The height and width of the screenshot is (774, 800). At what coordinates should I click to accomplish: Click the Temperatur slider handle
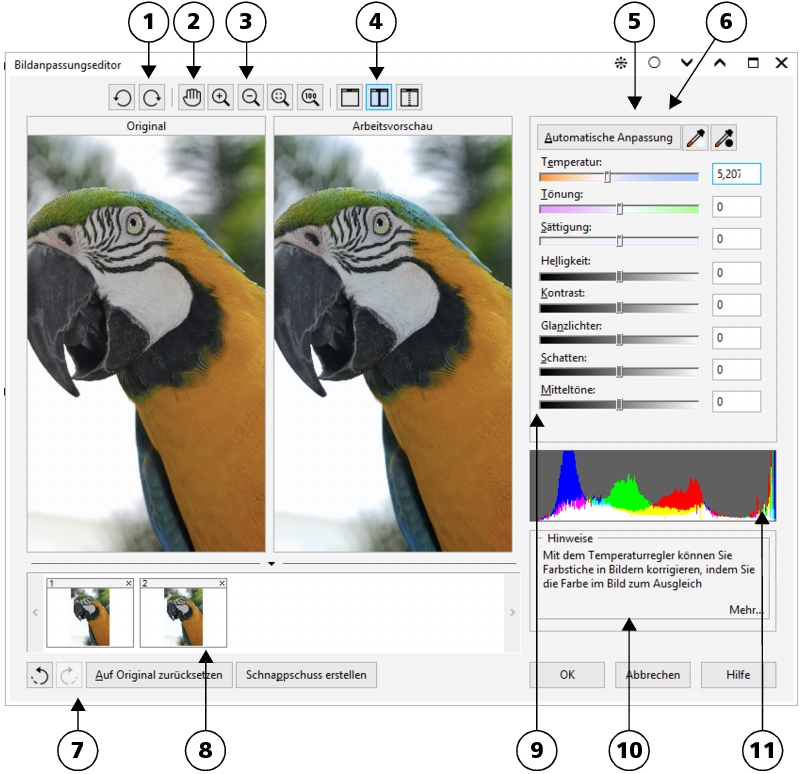(607, 177)
